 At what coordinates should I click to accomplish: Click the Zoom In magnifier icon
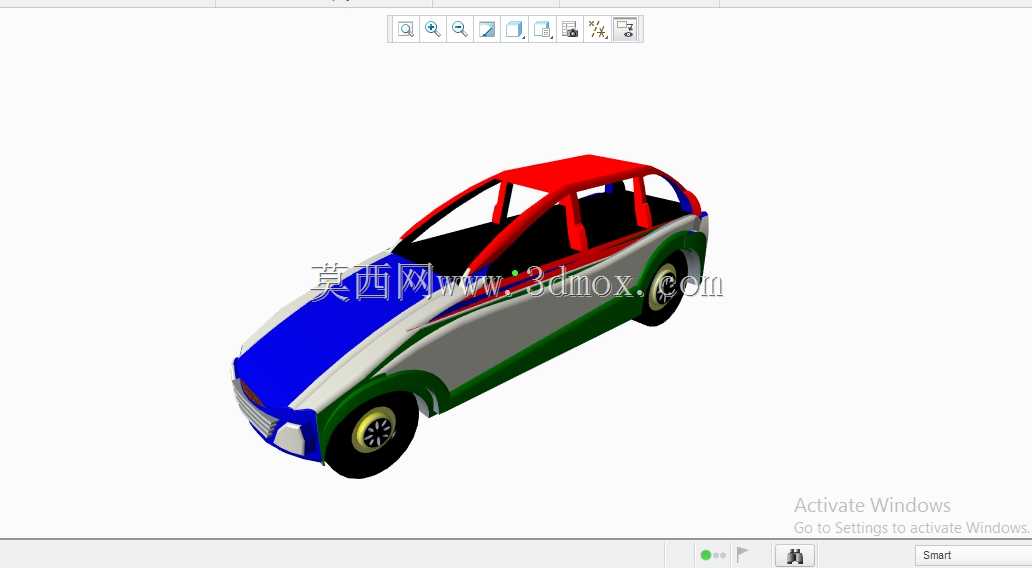coord(432,29)
